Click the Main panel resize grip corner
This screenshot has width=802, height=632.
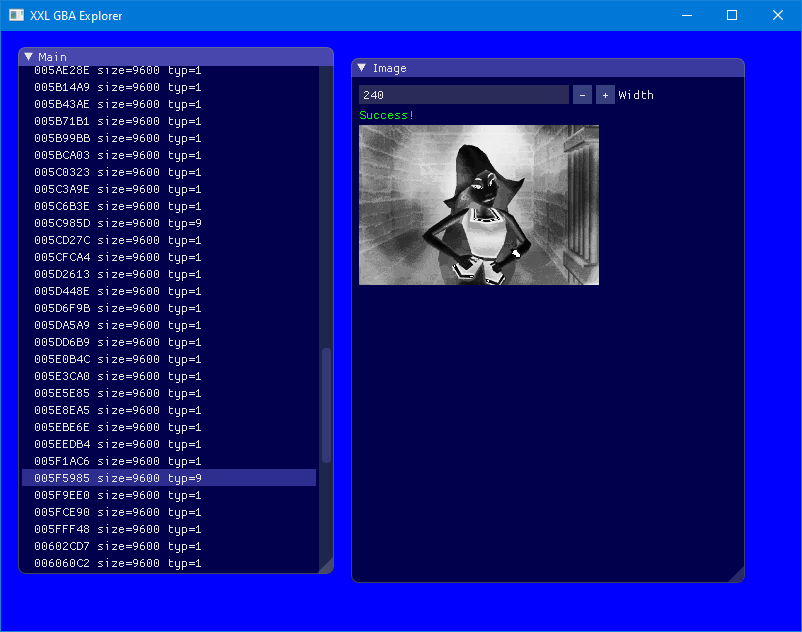coord(326,566)
